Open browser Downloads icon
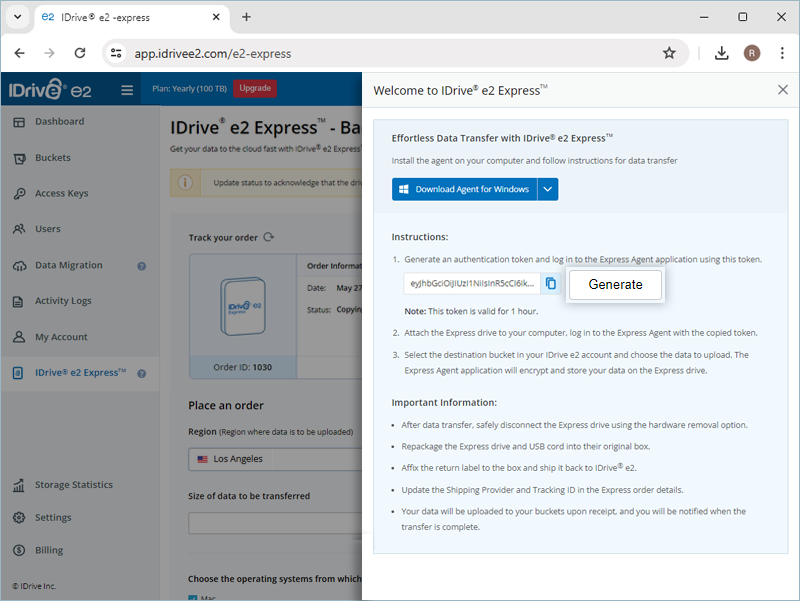This screenshot has height=601, width=800. click(x=721, y=53)
